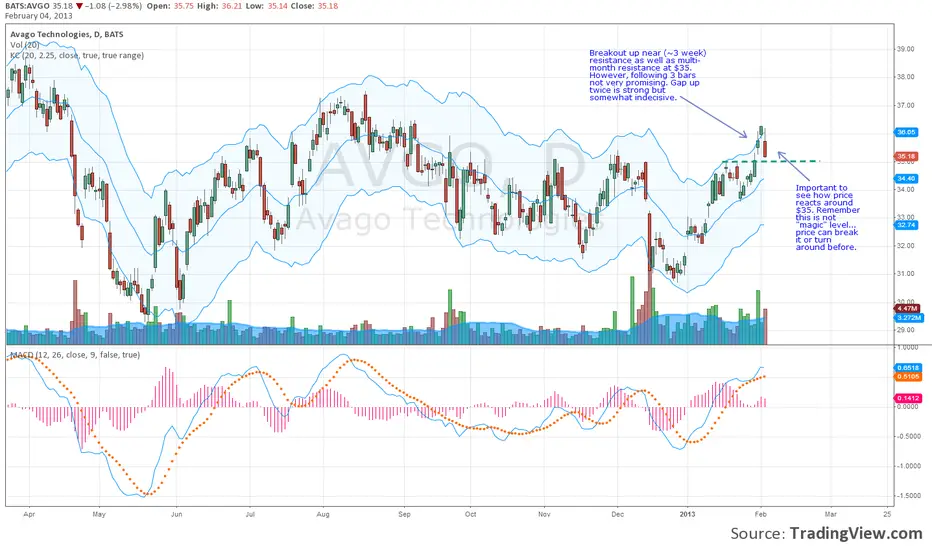Click the 31.00 price axis label
Image resolution: width=932 pixels, height=550 pixels.
point(905,274)
